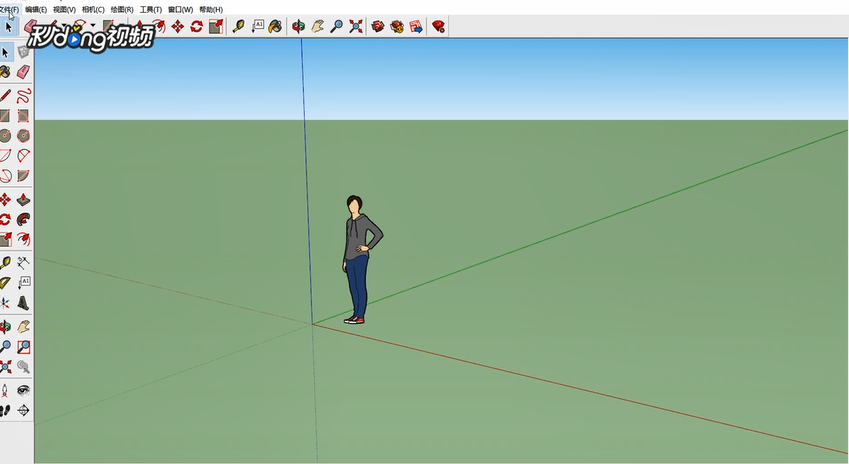The image size is (849, 464).
Task: Select the Dimension tool in left toolbar
Action: (x=23, y=263)
